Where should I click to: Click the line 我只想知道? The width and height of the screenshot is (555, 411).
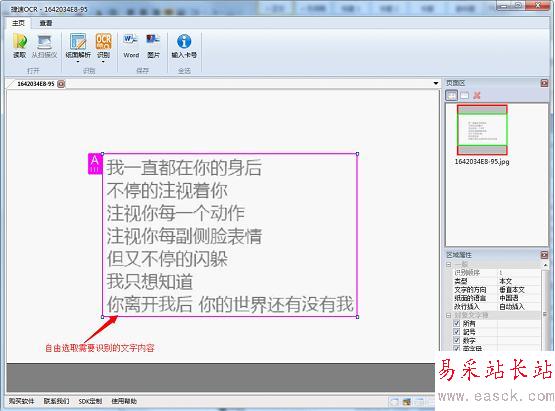click(150, 282)
